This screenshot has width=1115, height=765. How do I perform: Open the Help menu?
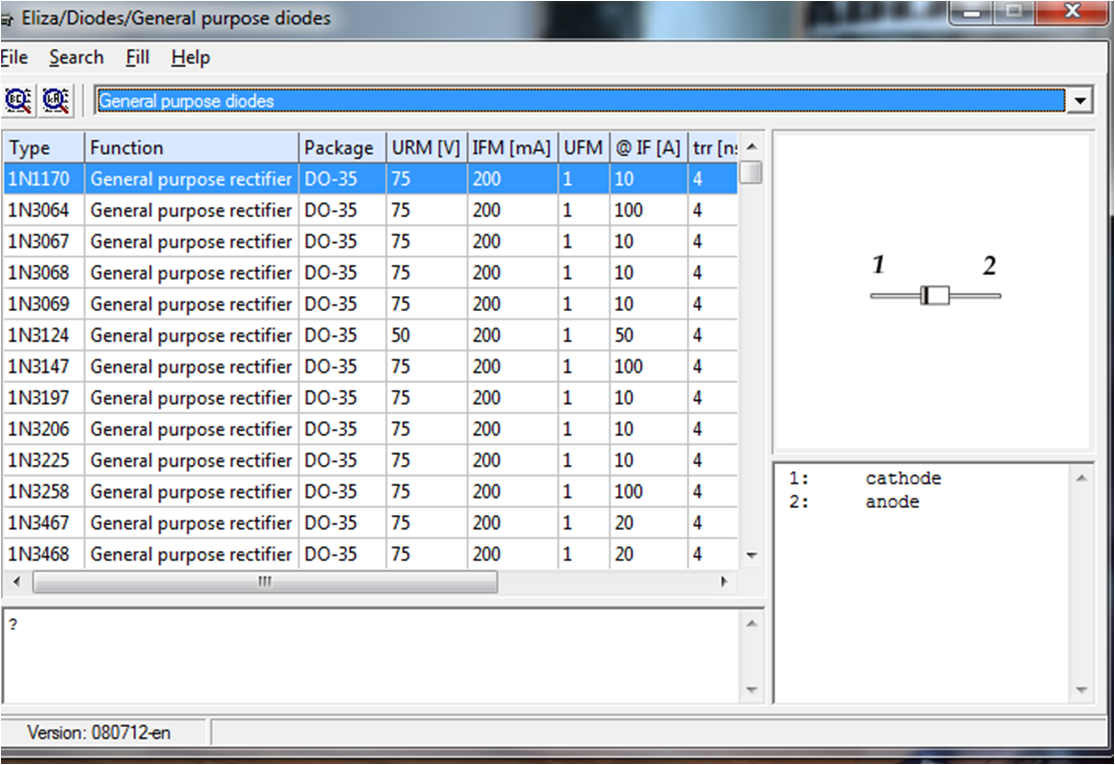[x=191, y=58]
